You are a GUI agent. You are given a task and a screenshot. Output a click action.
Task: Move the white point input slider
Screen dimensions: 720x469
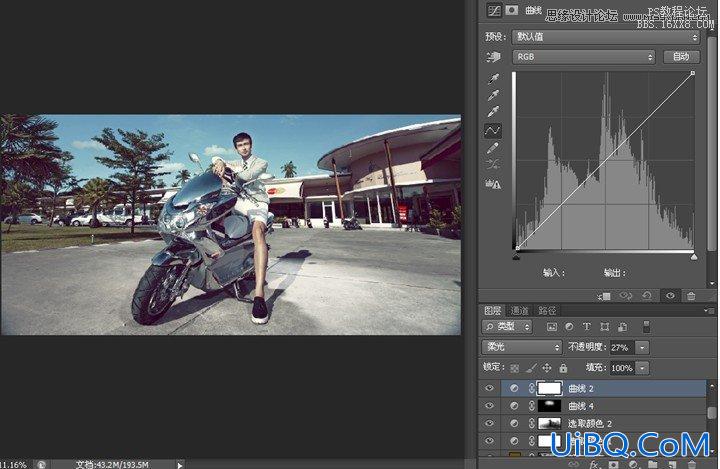(694, 256)
